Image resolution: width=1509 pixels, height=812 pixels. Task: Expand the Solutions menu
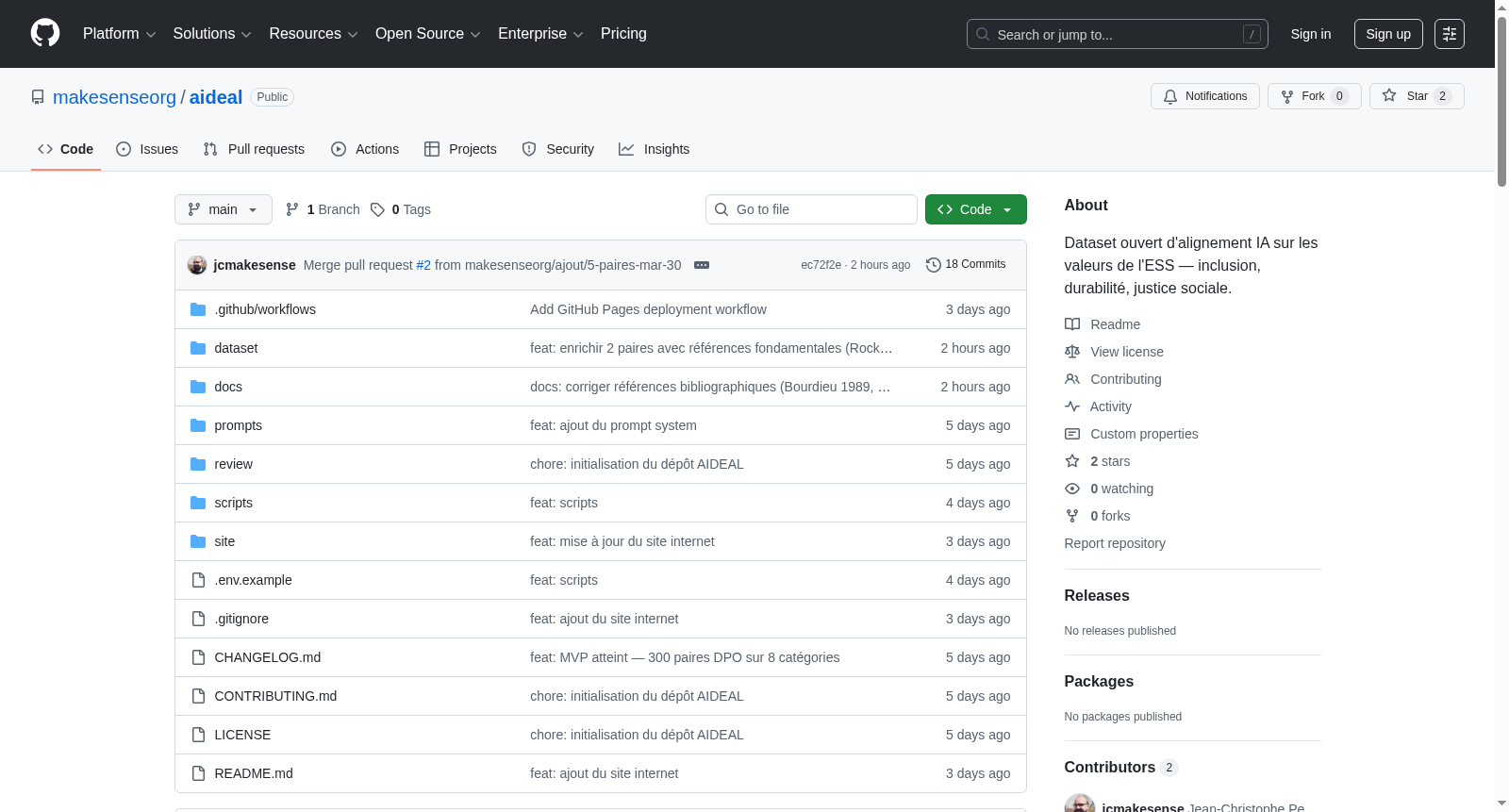pos(212,34)
